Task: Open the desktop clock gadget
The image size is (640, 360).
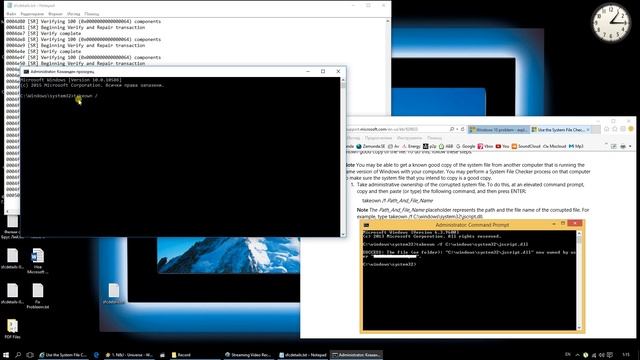Action: coord(611,22)
